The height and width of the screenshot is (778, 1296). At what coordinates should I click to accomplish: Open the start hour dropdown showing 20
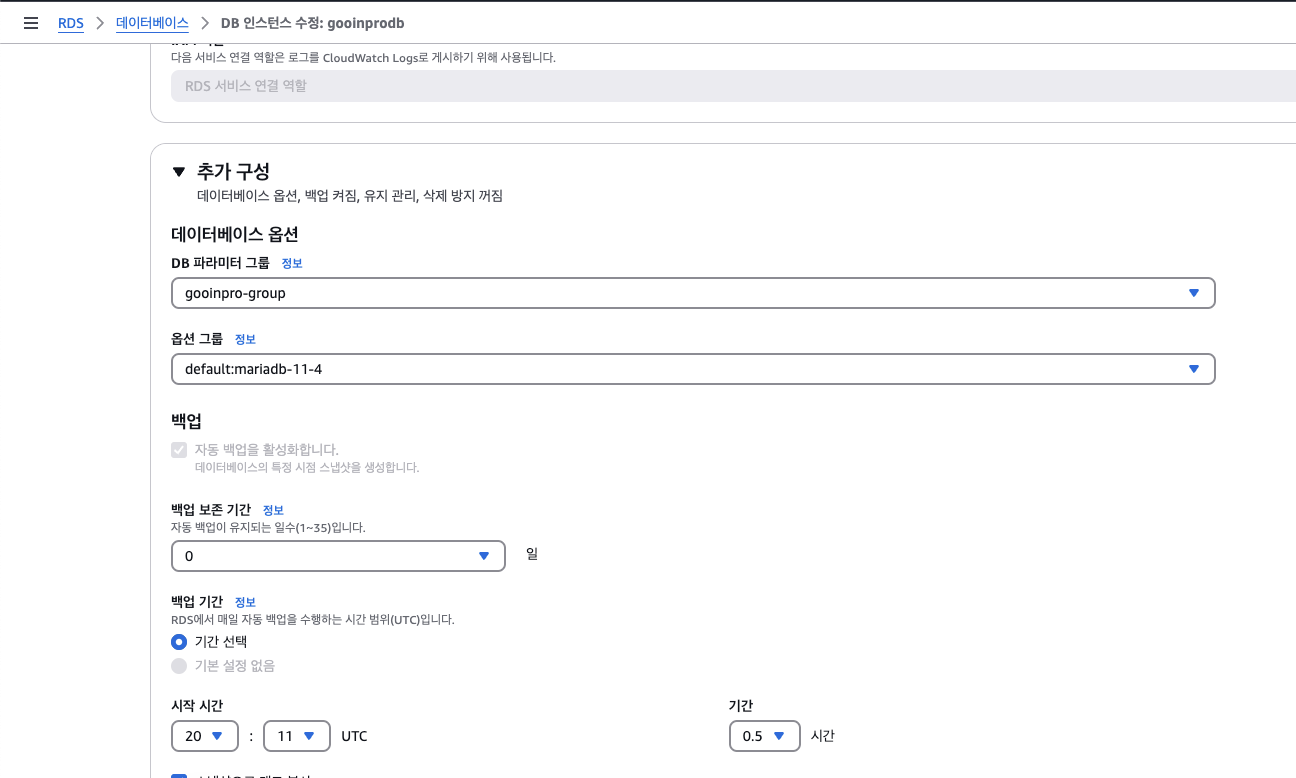pos(205,736)
